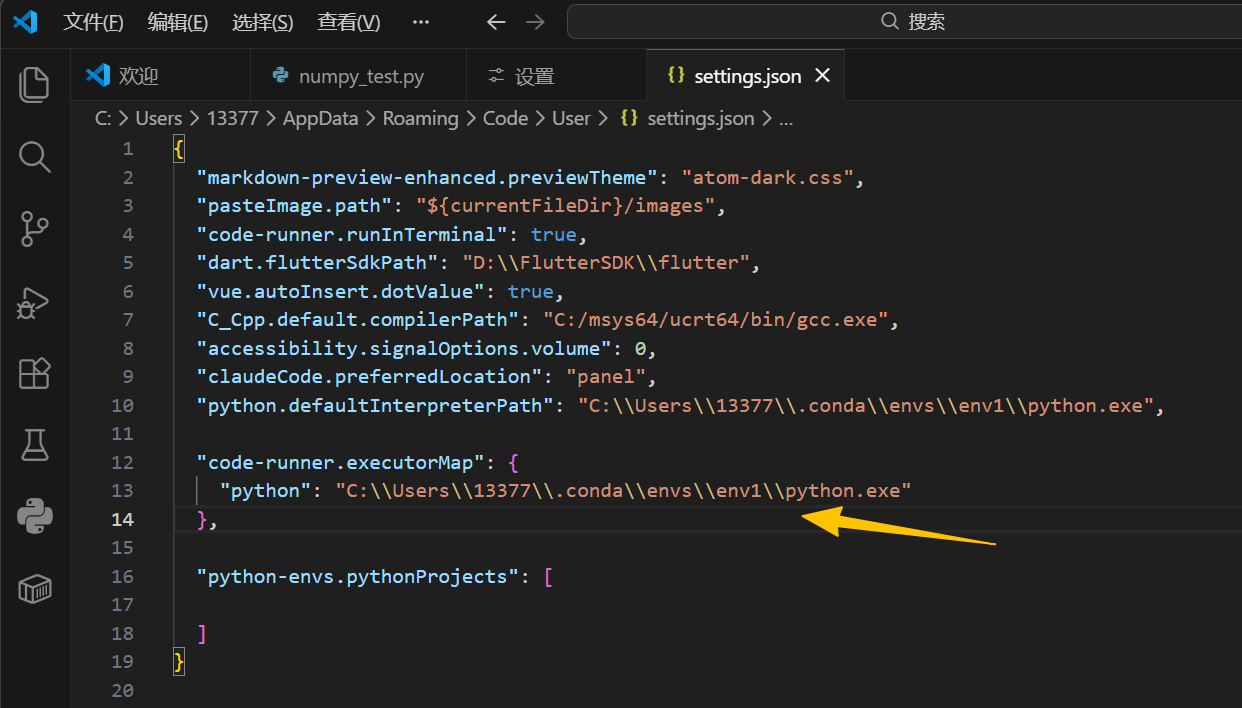Go back with the left navigation arrow

pos(495,22)
